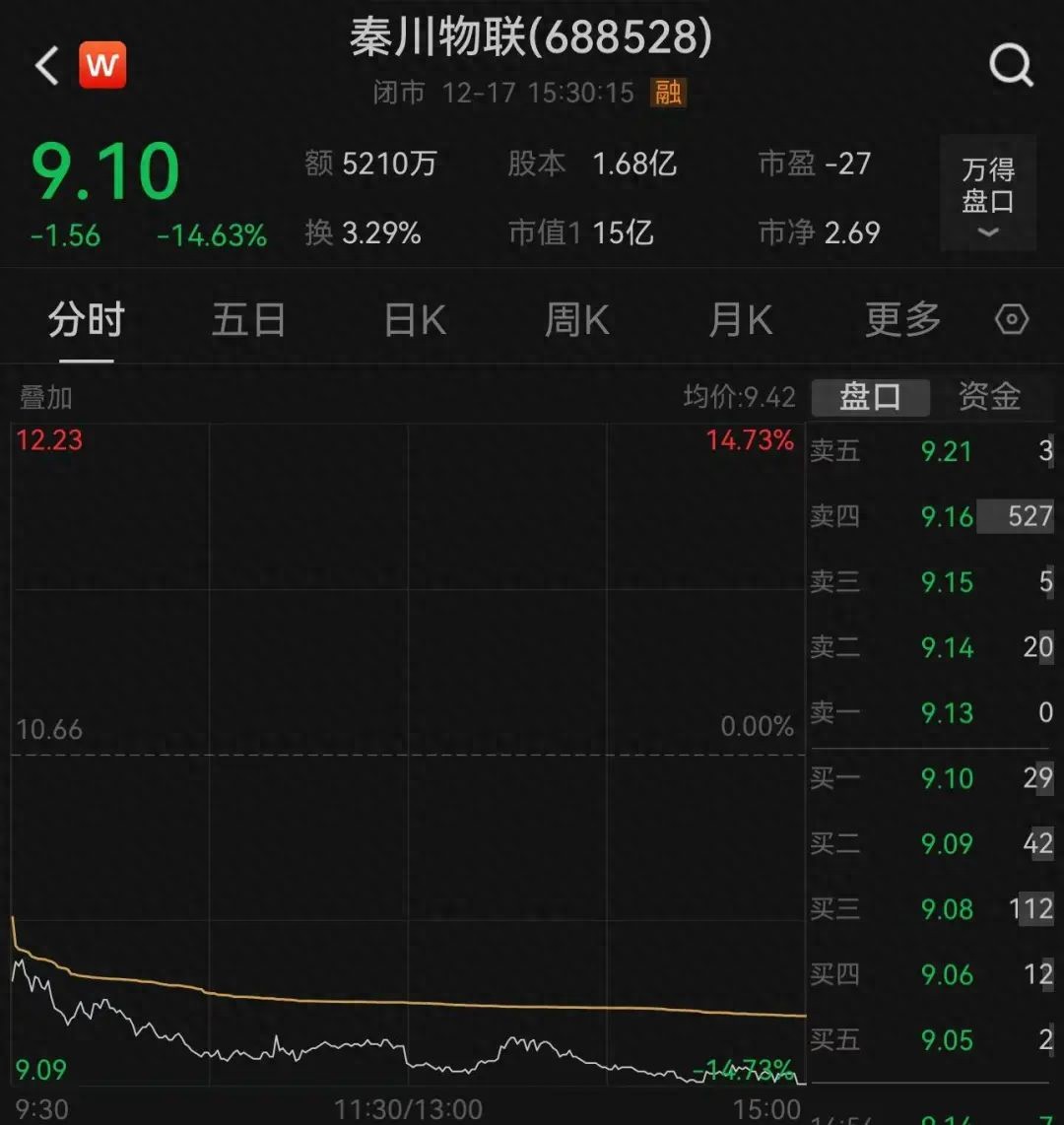
Task: Click the 卖一 ask price 9.13
Action: pos(947,712)
